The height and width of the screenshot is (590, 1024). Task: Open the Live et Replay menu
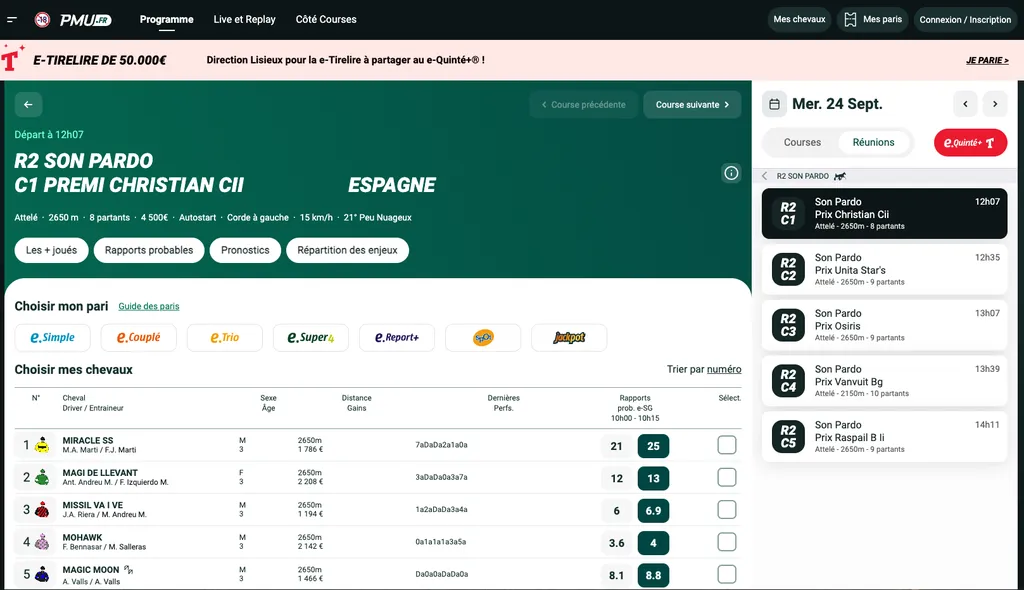(x=243, y=19)
